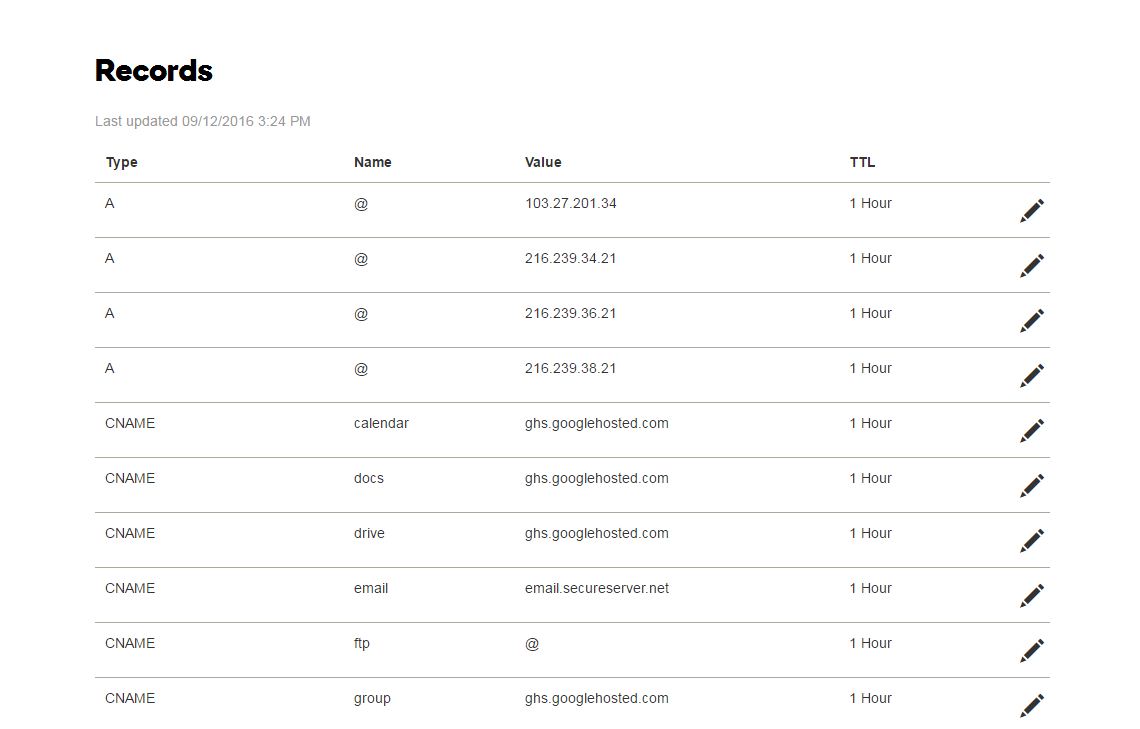Click ghs.googlehosted.com in drive row

pyautogui.click(x=597, y=534)
